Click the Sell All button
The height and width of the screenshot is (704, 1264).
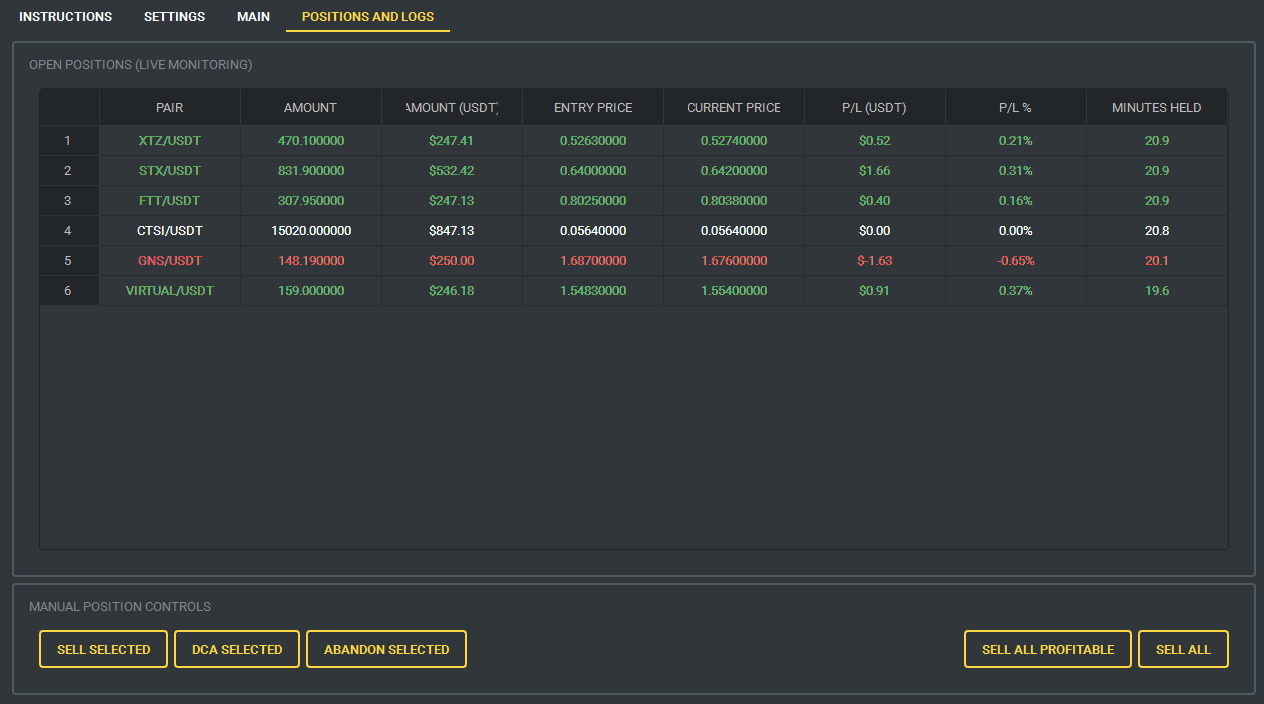coord(1183,649)
